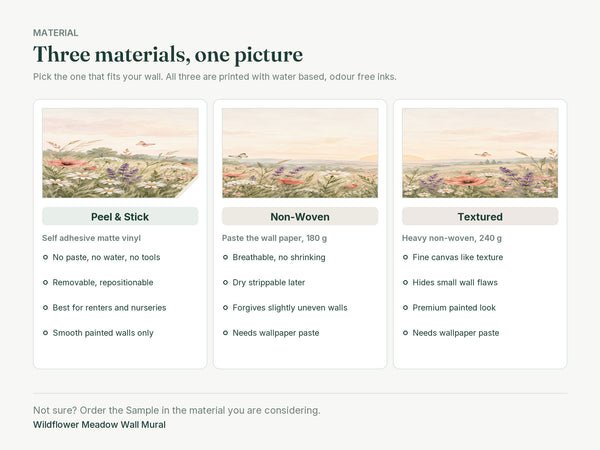Click bullet beside Breathable, no shrinking

pyautogui.click(x=225, y=257)
